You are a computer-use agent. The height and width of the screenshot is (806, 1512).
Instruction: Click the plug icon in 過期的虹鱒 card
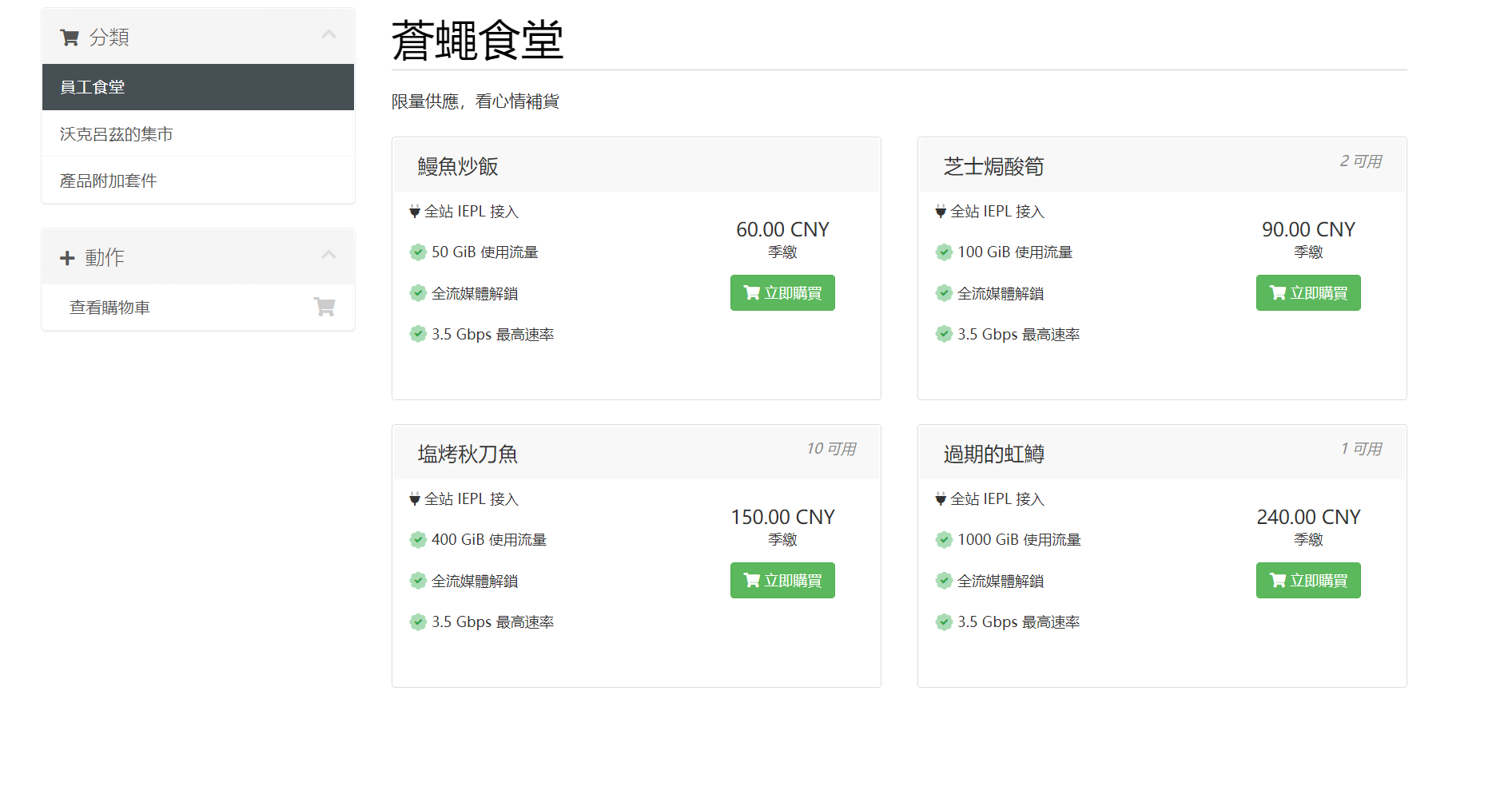pyautogui.click(x=941, y=499)
